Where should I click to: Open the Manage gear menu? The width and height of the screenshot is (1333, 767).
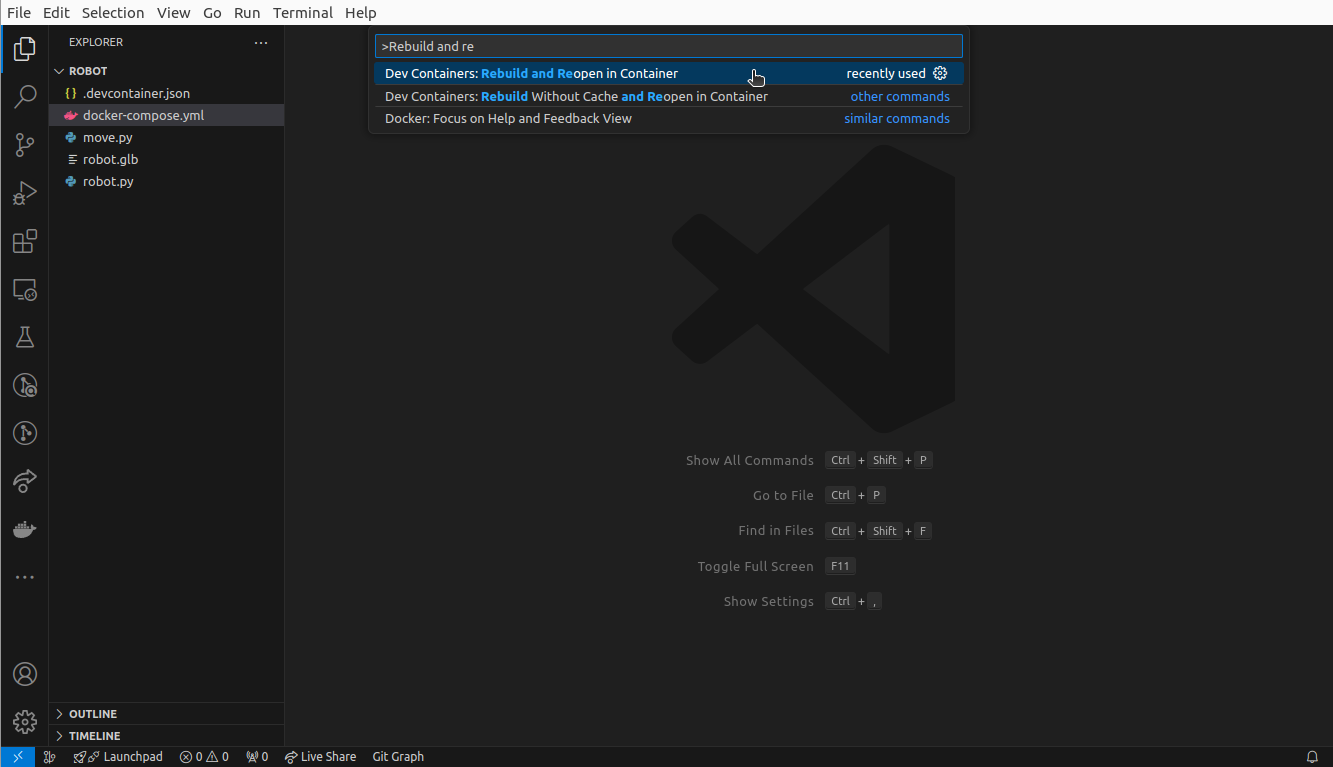point(25,722)
